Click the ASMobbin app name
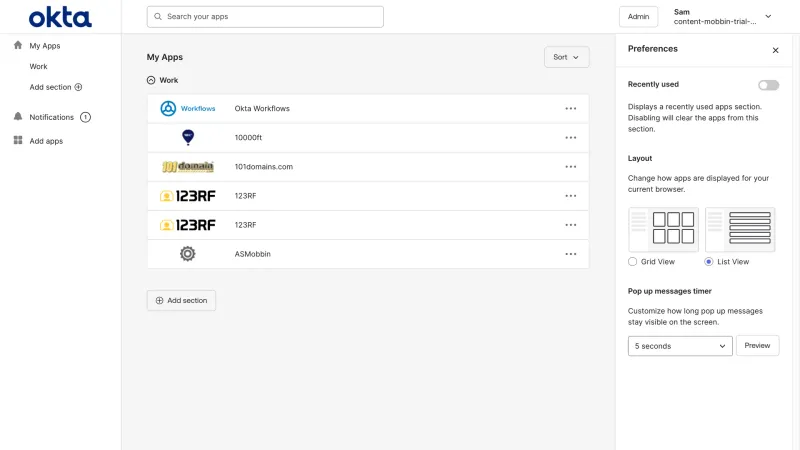The image size is (800, 450). [x=253, y=254]
